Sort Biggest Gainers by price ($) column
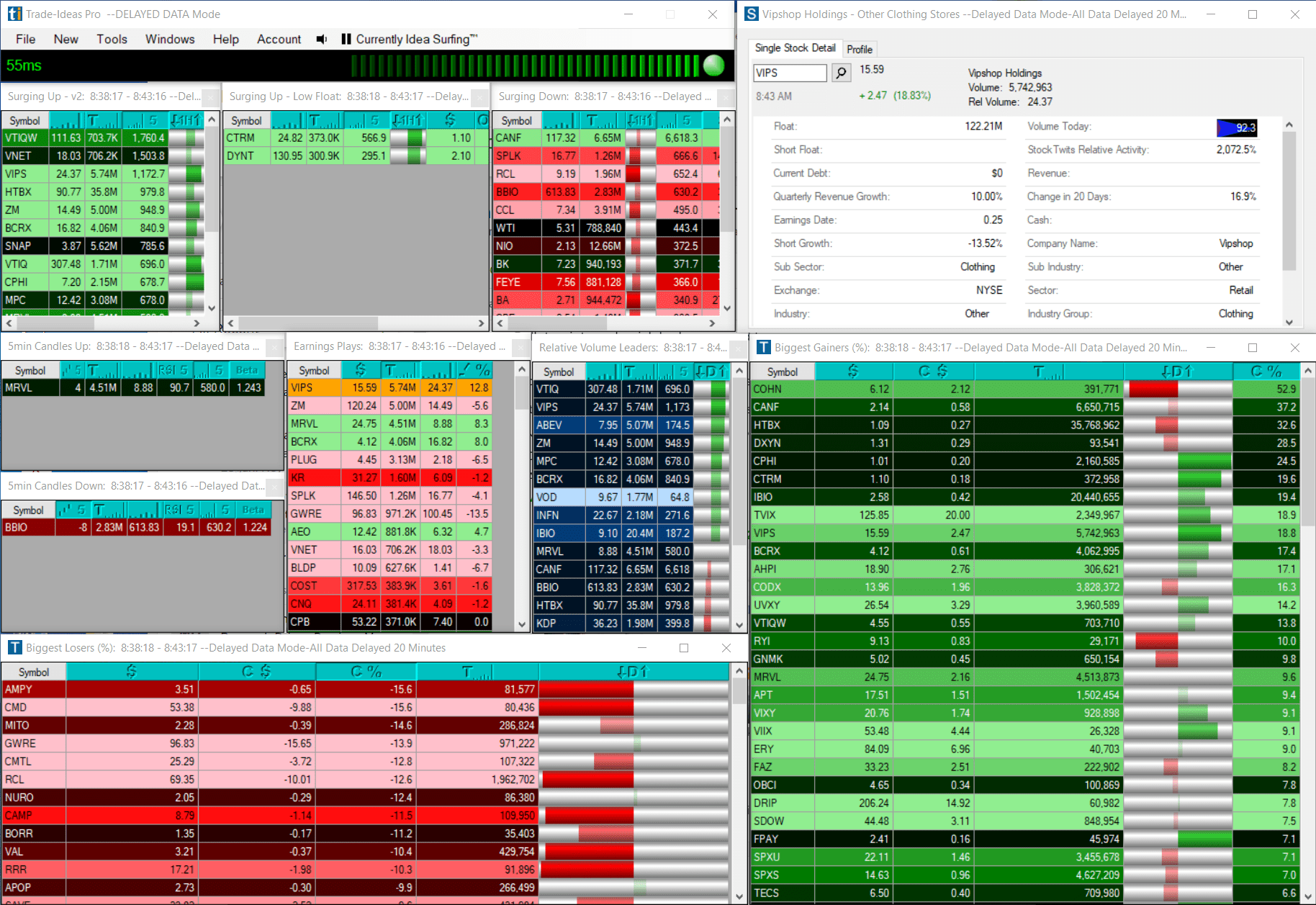 click(x=853, y=372)
